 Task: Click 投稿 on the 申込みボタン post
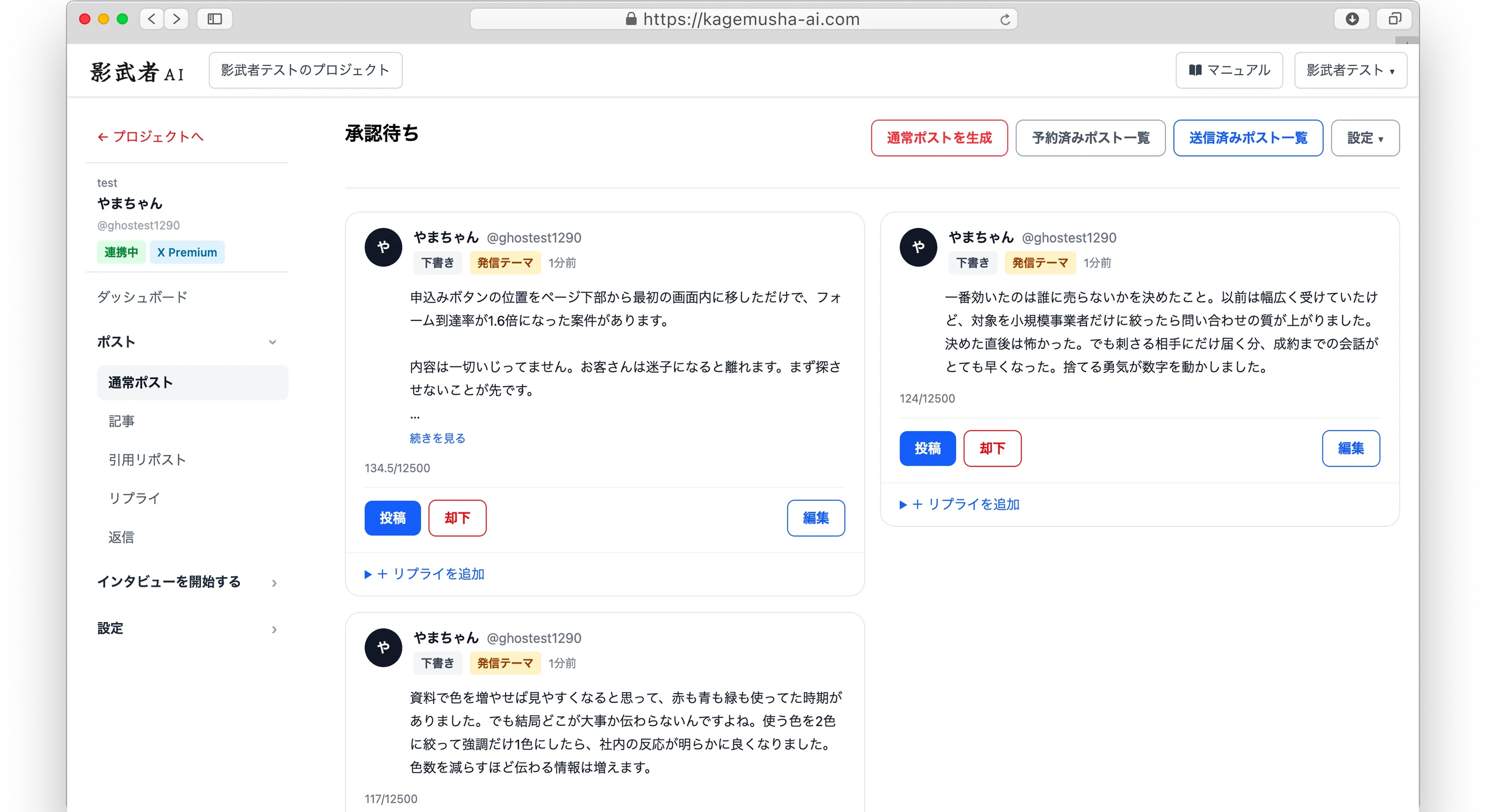tap(392, 518)
